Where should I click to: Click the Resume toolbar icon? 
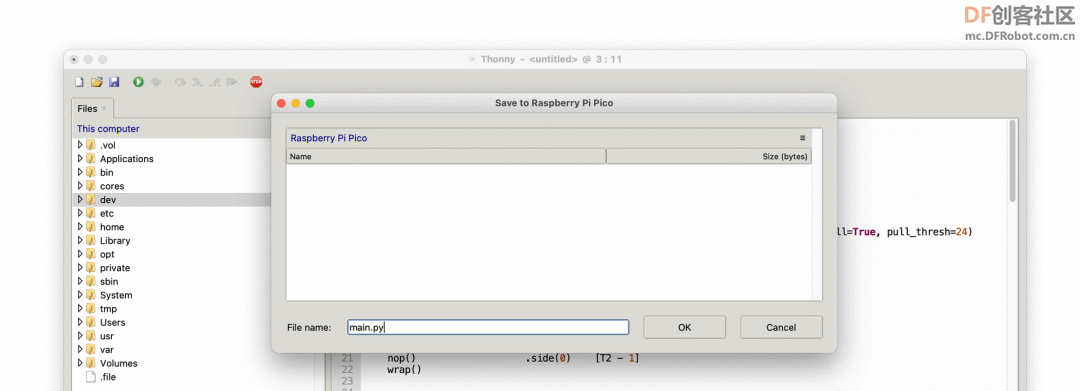pos(232,82)
